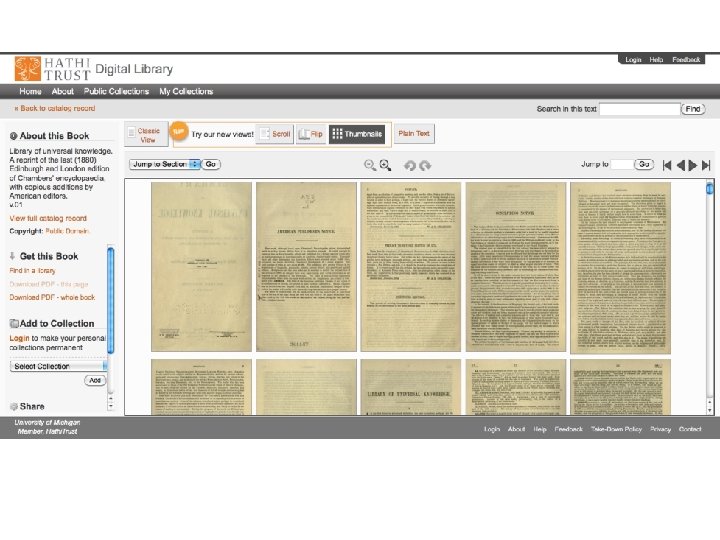The image size is (720, 540).
Task: Open My Collections
Action: click(186, 91)
